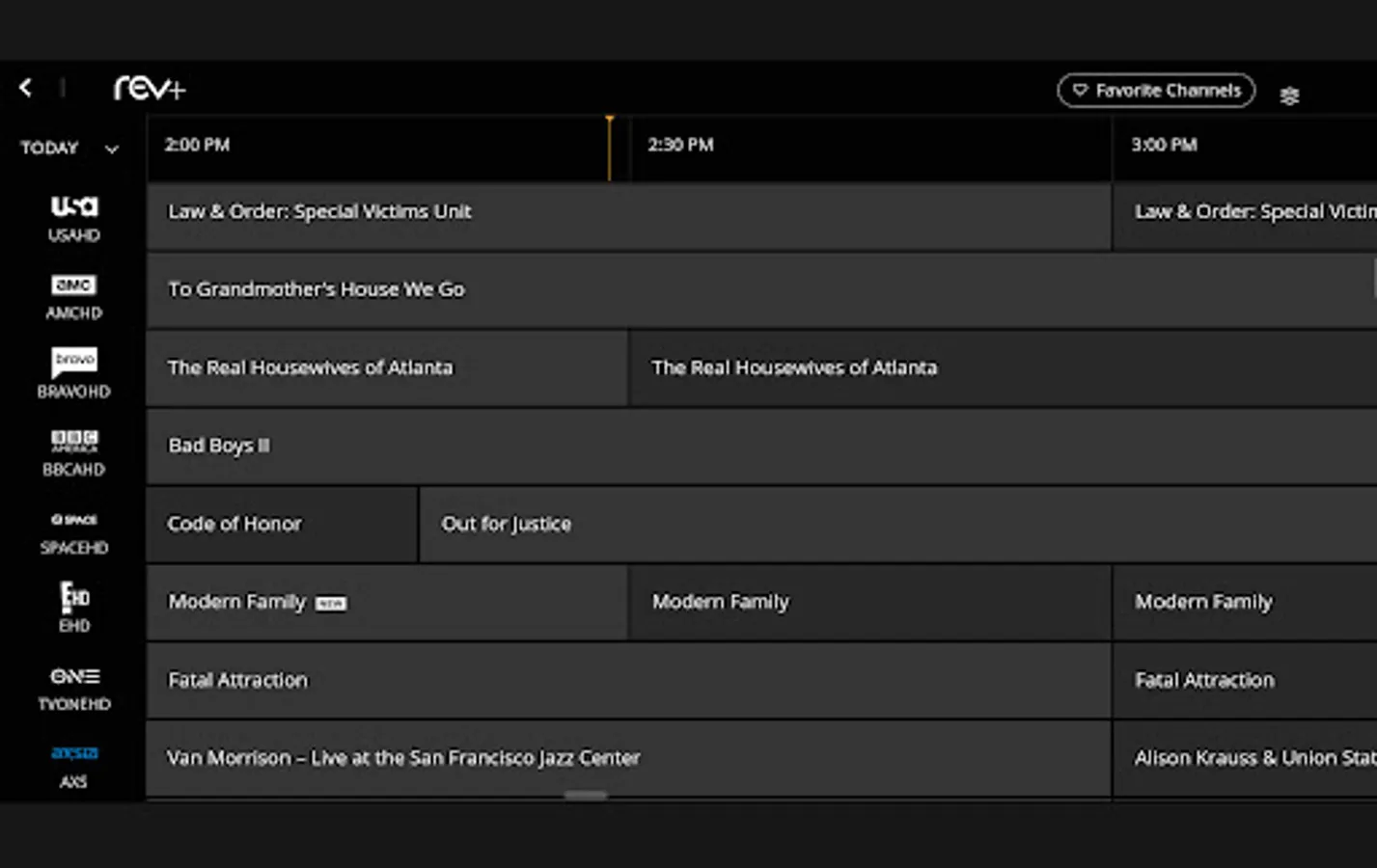Open 2:00 PM Real Housewives of Atlanta
This screenshot has width=1377, height=868.
click(387, 368)
